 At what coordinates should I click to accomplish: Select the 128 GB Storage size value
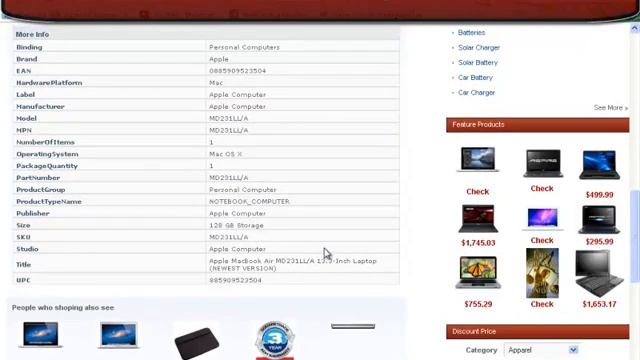236,225
